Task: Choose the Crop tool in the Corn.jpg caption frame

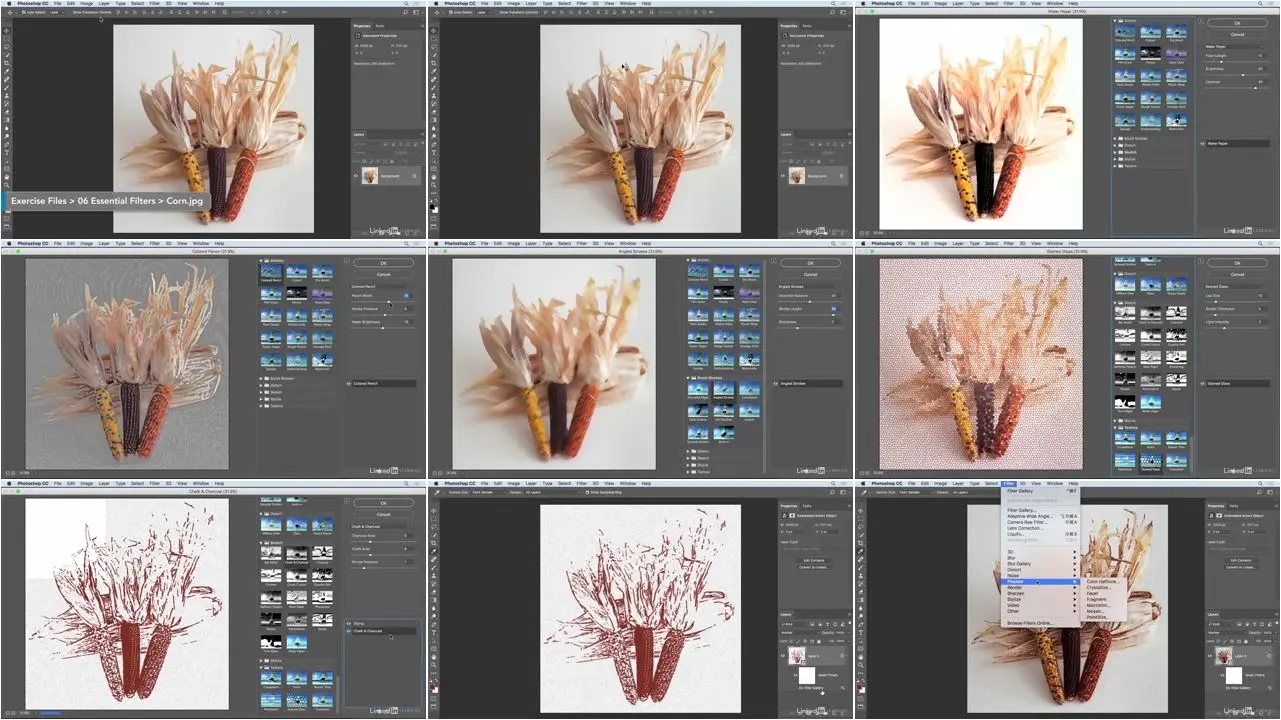Action: pos(6,62)
